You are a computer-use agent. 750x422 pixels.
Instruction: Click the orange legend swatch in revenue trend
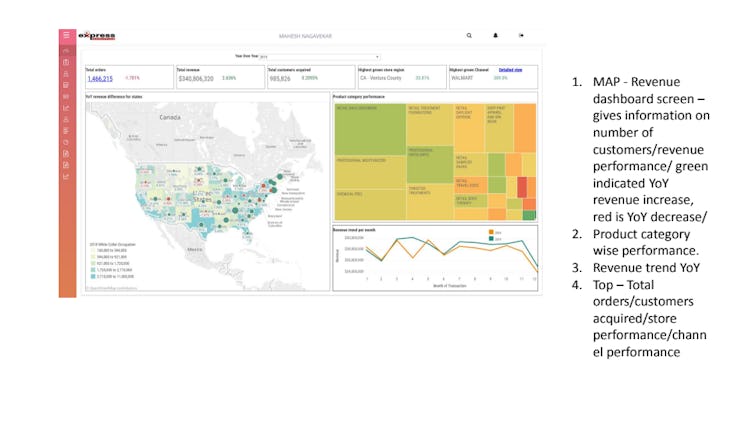tap(491, 232)
